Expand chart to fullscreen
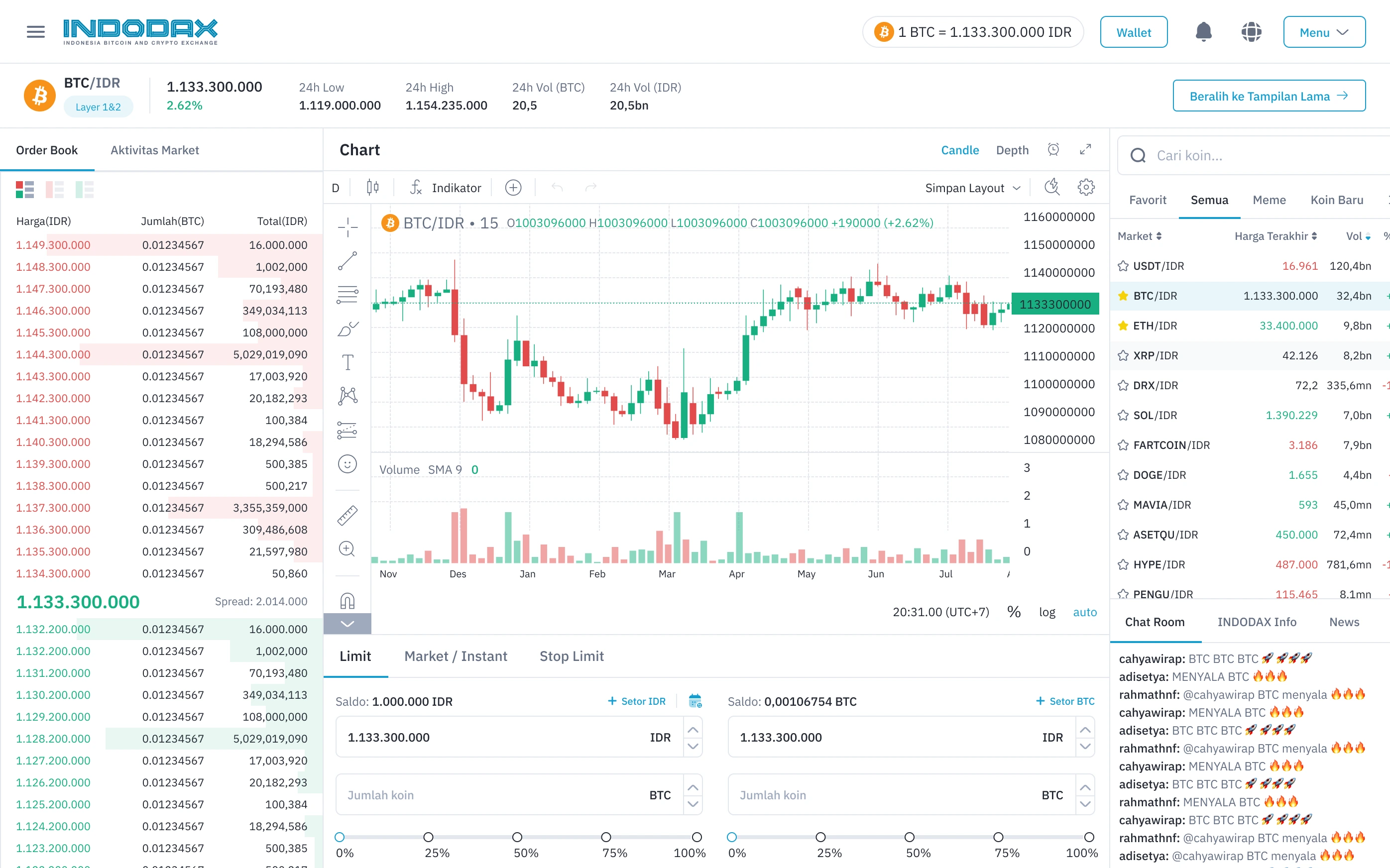This screenshot has width=1390, height=868. coord(1085,150)
